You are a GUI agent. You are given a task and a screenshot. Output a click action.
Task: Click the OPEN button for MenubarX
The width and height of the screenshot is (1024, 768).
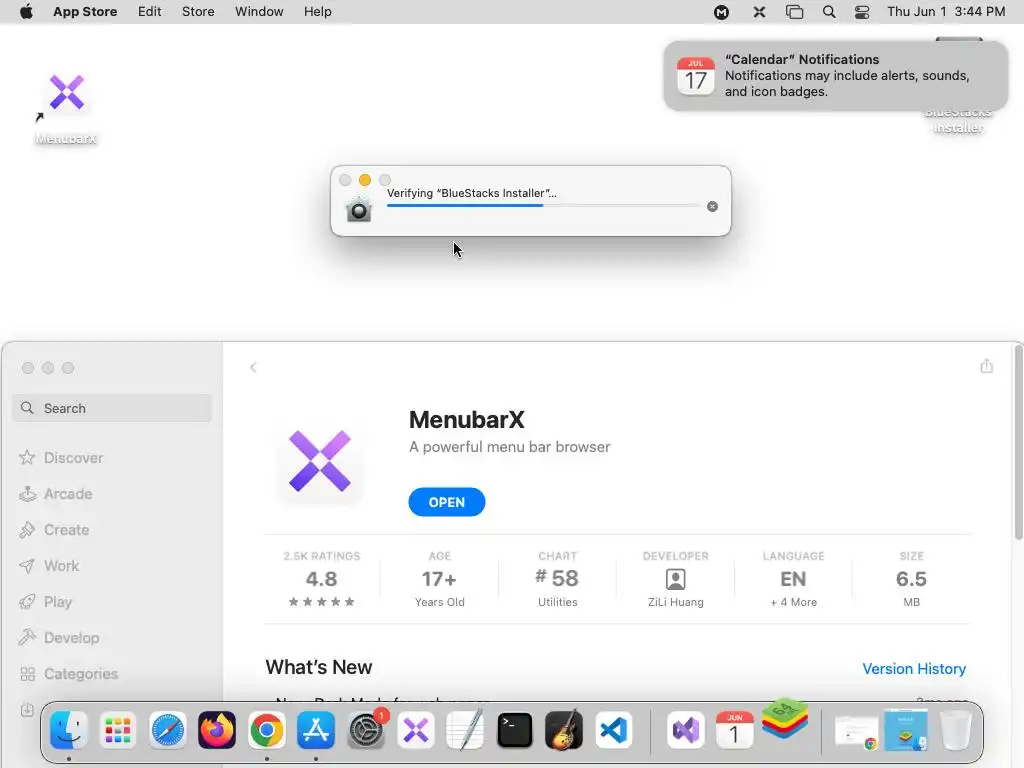[x=447, y=502]
